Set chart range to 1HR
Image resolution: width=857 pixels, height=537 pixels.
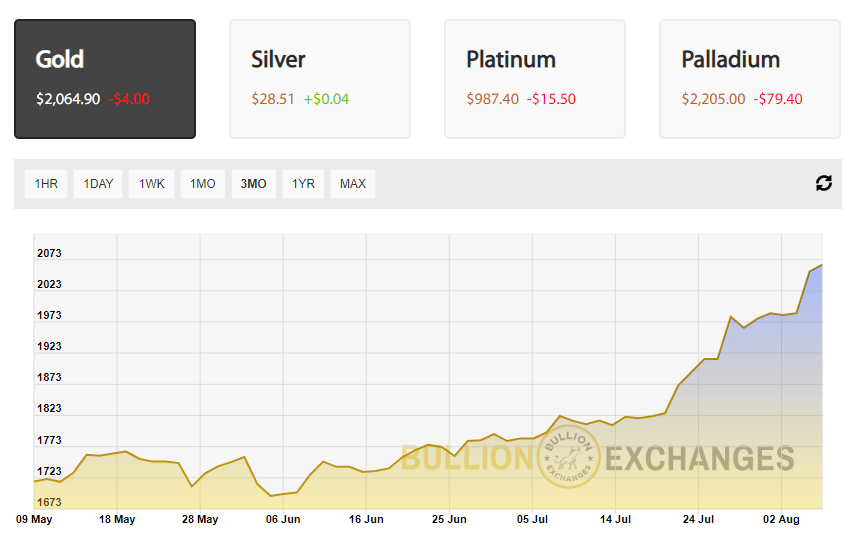pos(46,184)
